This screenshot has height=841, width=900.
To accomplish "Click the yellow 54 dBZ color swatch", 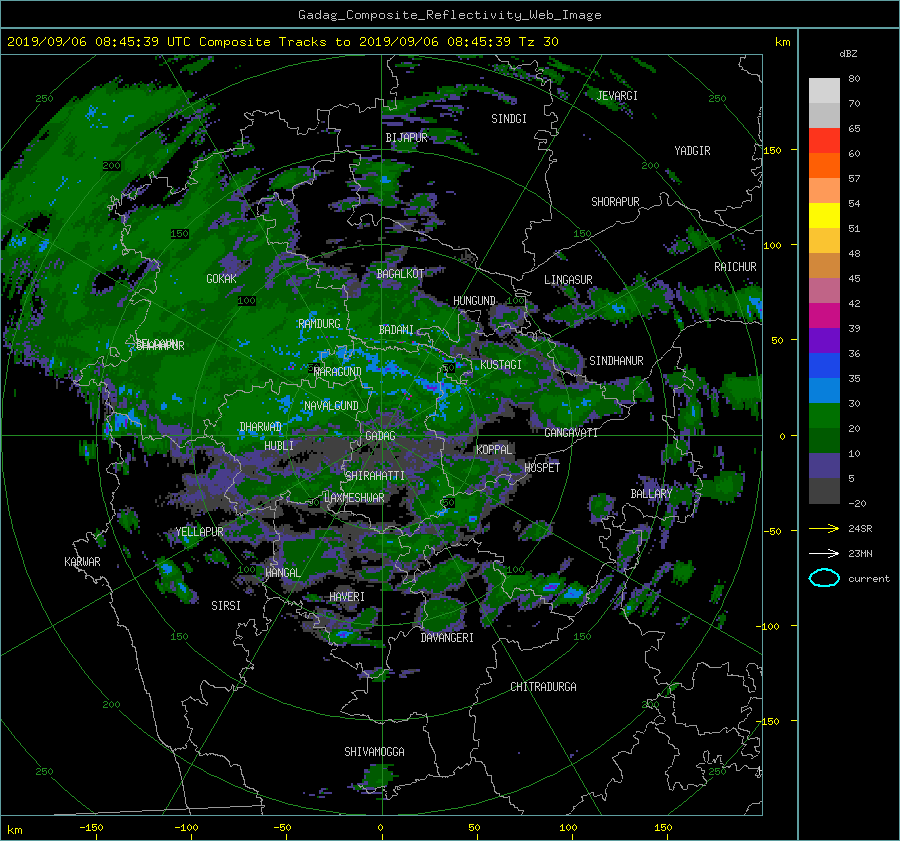I will click(x=824, y=215).
